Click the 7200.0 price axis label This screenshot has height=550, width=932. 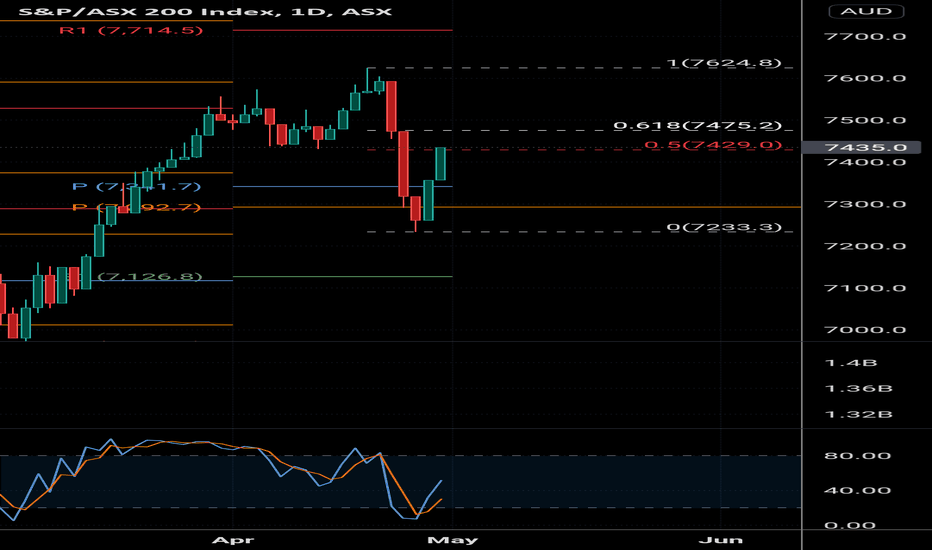point(865,246)
